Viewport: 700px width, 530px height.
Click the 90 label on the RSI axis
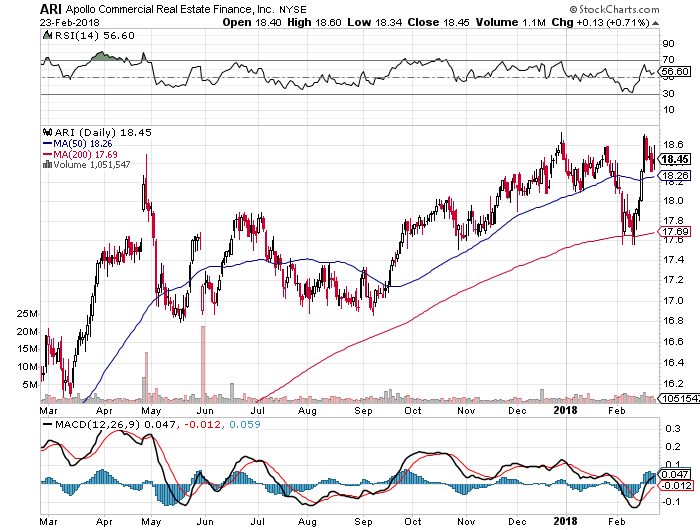pyautogui.click(x=668, y=44)
